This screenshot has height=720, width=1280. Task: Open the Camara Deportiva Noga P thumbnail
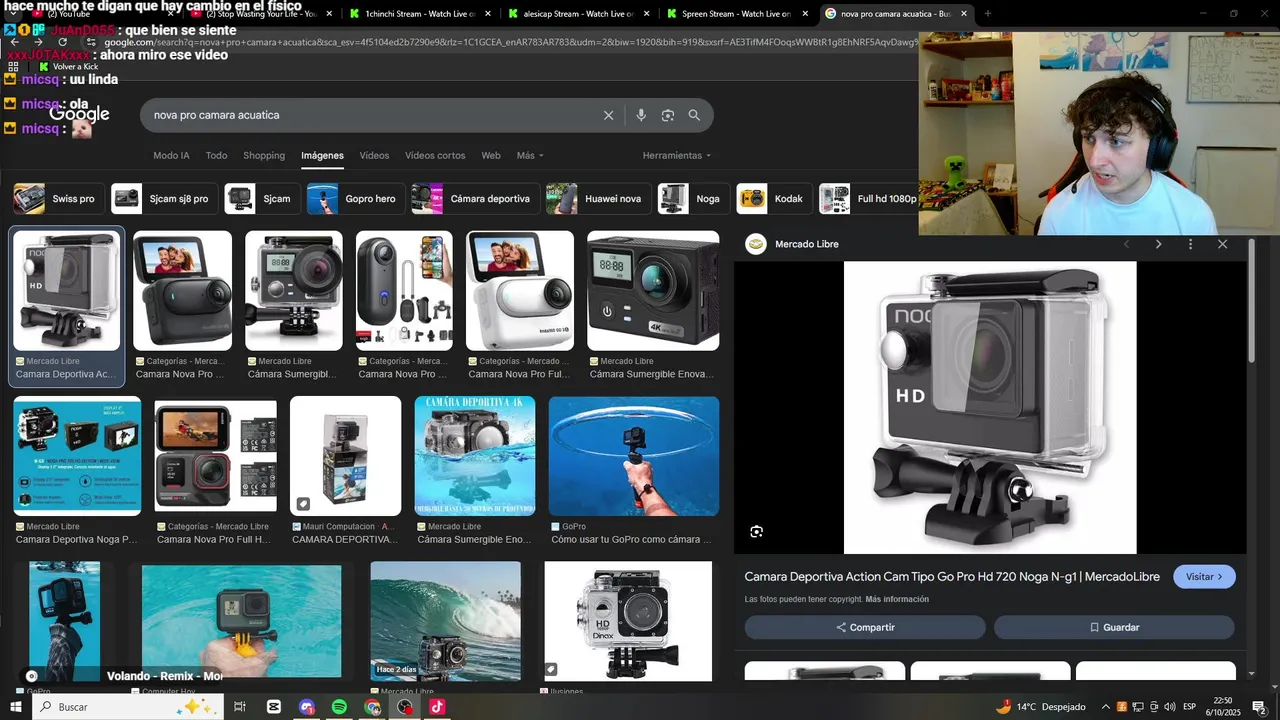click(x=77, y=456)
